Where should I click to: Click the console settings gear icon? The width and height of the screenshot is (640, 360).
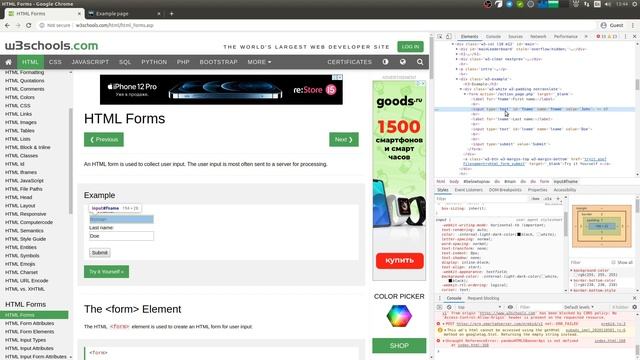tap(634, 307)
